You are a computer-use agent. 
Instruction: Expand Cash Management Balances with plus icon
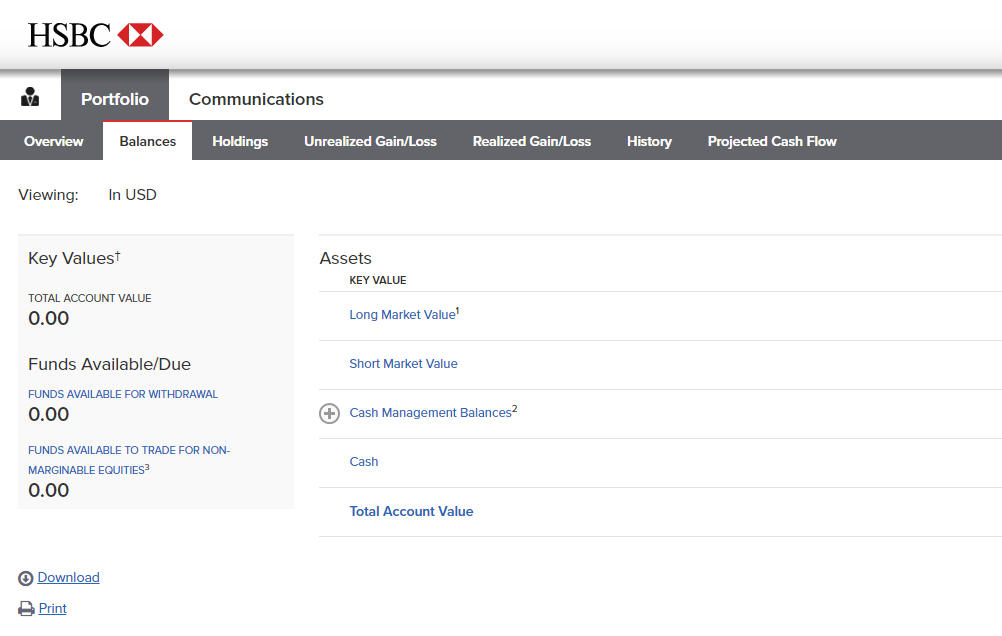coord(329,413)
